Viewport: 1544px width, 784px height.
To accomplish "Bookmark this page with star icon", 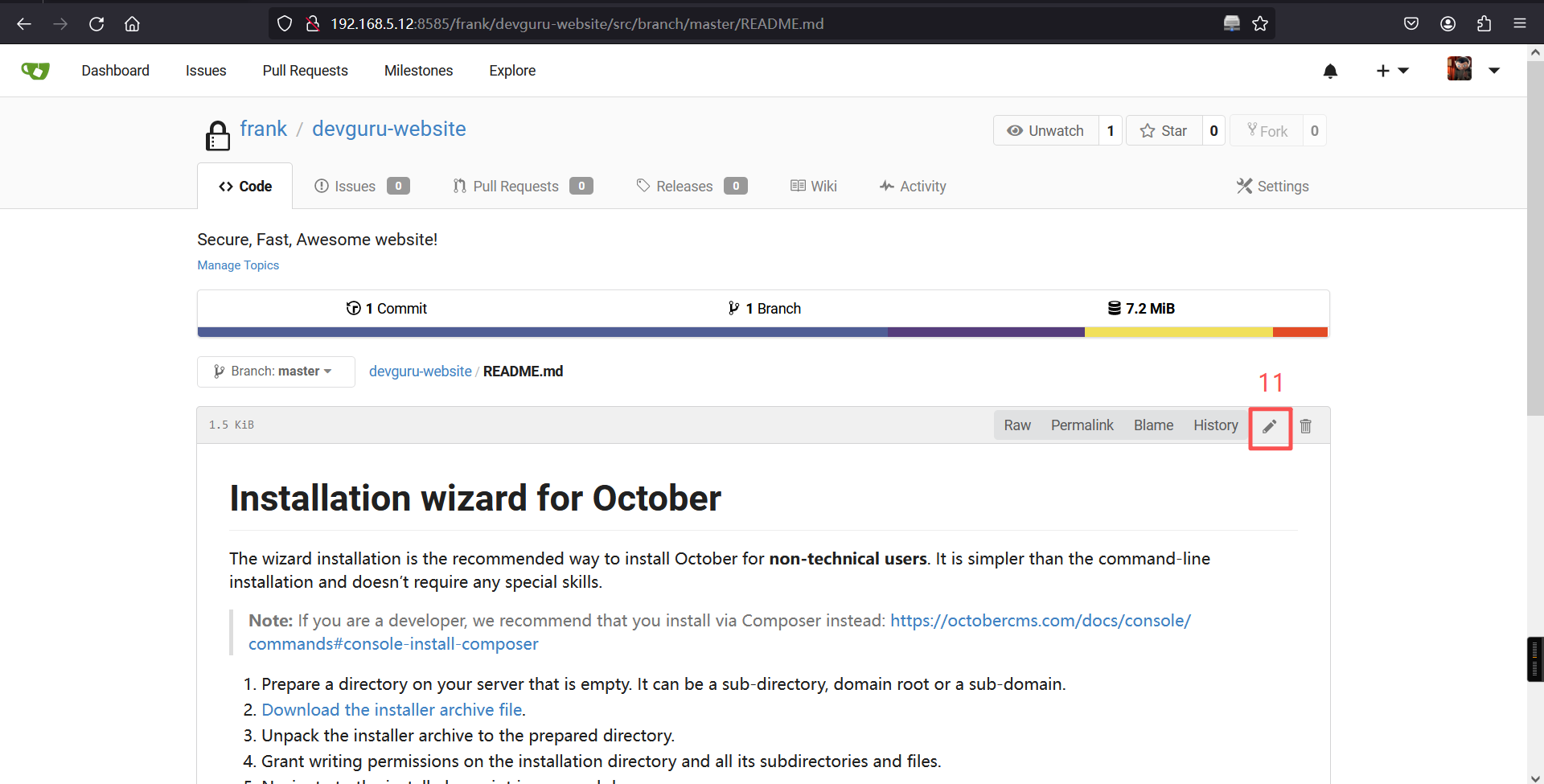I will pos(1260,23).
